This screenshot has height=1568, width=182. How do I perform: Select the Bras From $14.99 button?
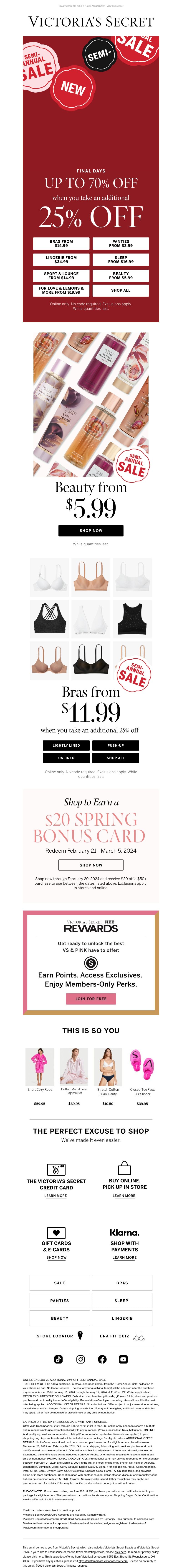(x=61, y=244)
